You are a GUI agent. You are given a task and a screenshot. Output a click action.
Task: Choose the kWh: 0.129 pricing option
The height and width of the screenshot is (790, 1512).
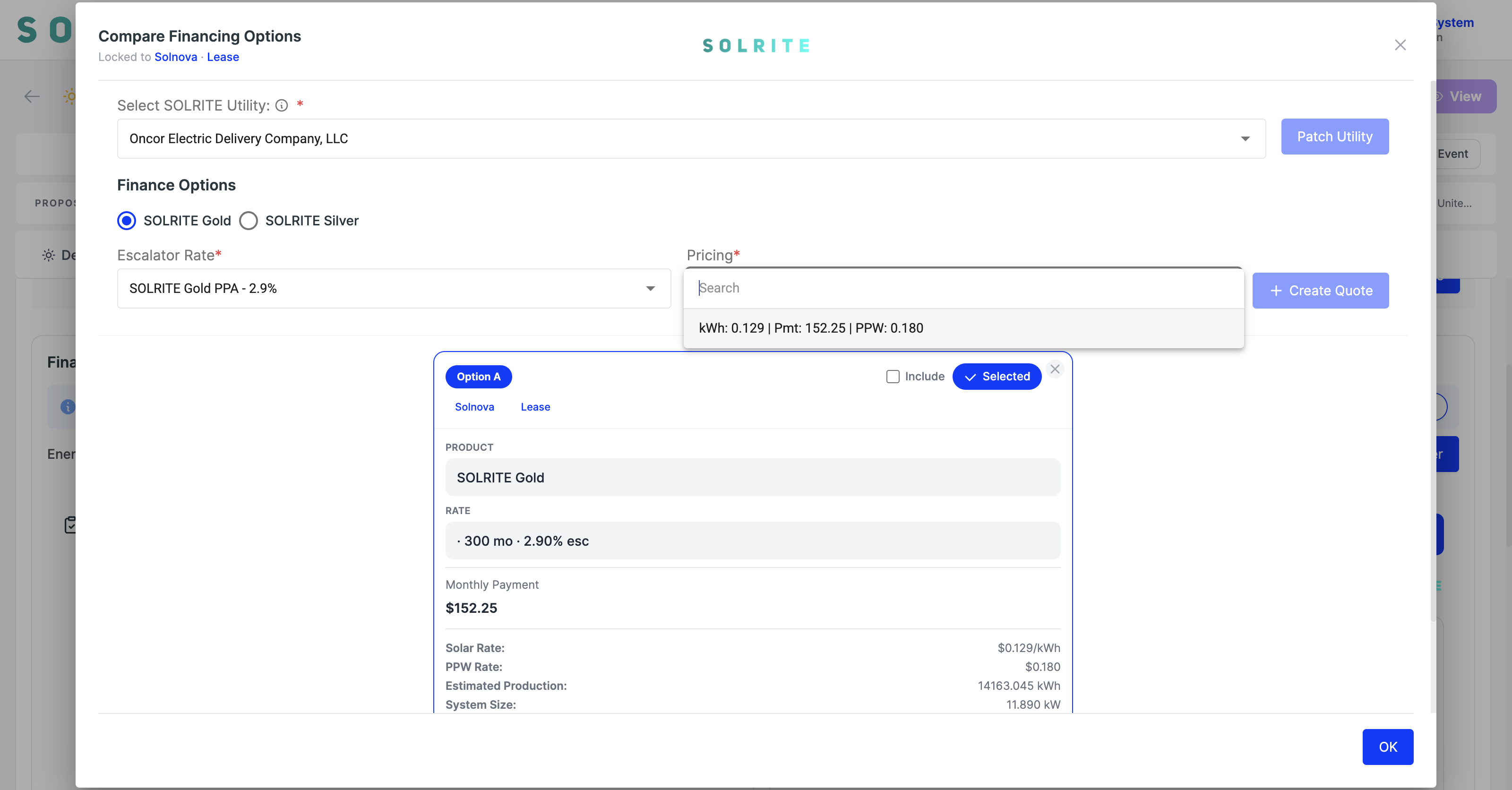[x=963, y=328]
